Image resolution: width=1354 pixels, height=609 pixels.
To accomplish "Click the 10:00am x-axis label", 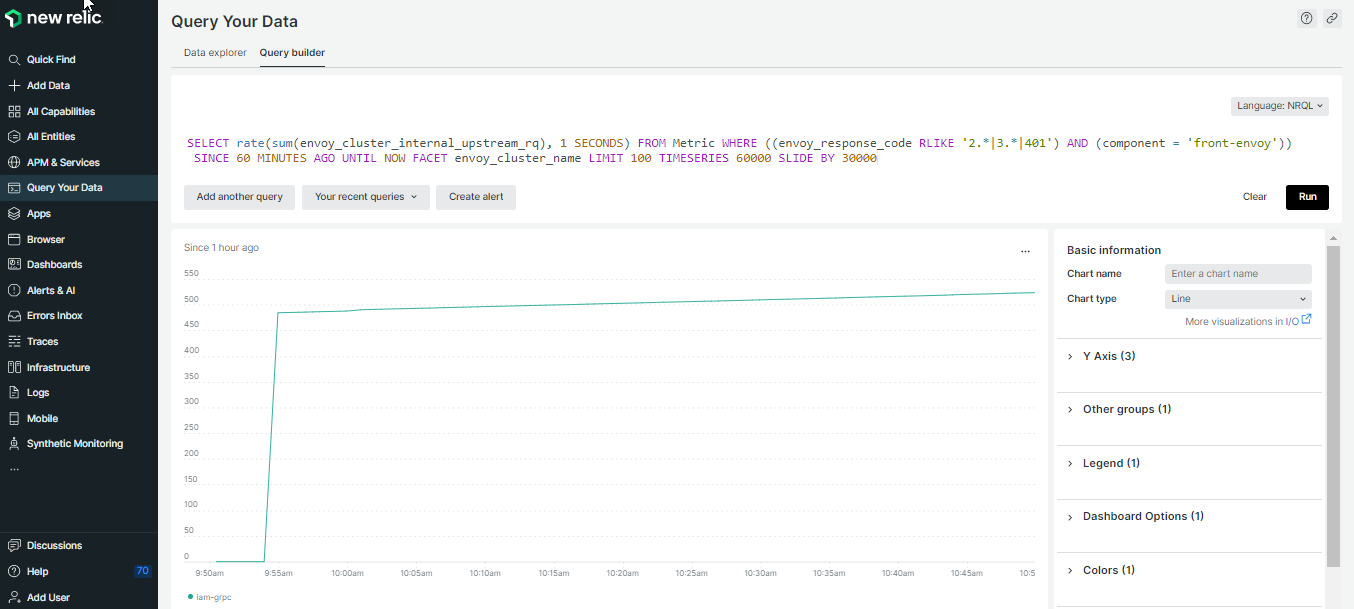I will [347, 574].
